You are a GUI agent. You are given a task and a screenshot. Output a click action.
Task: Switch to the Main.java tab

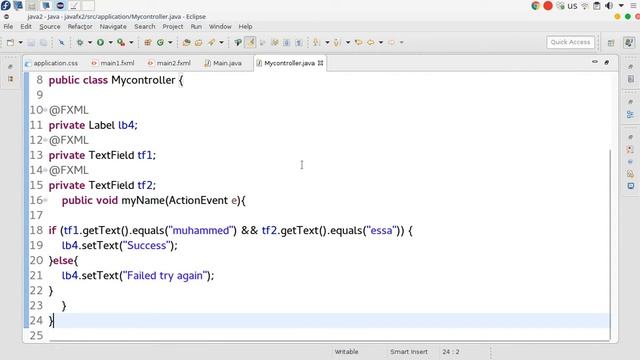[223, 63]
